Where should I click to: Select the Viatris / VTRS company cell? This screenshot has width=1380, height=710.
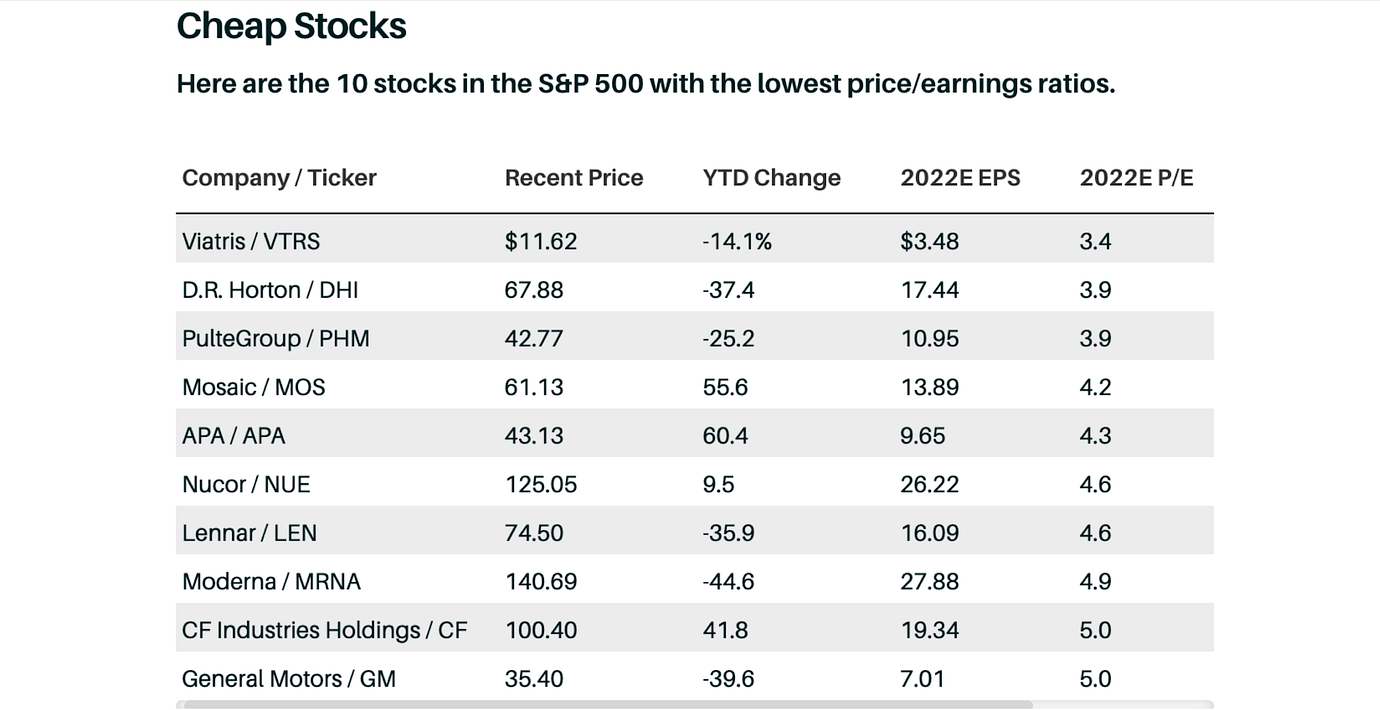tap(251, 241)
